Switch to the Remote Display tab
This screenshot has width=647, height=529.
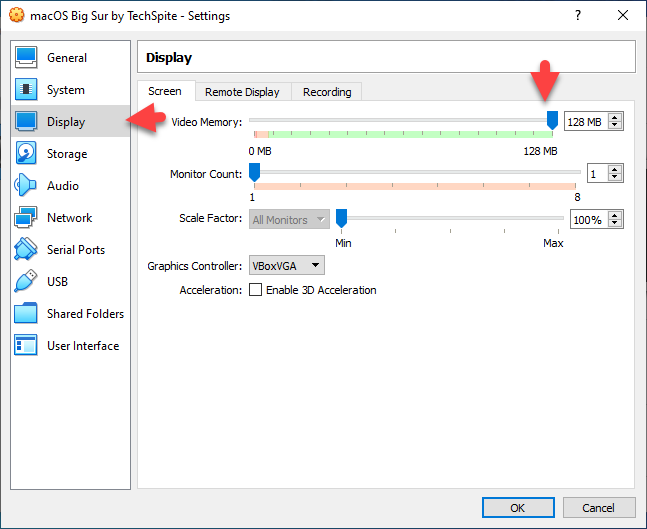pos(242,92)
